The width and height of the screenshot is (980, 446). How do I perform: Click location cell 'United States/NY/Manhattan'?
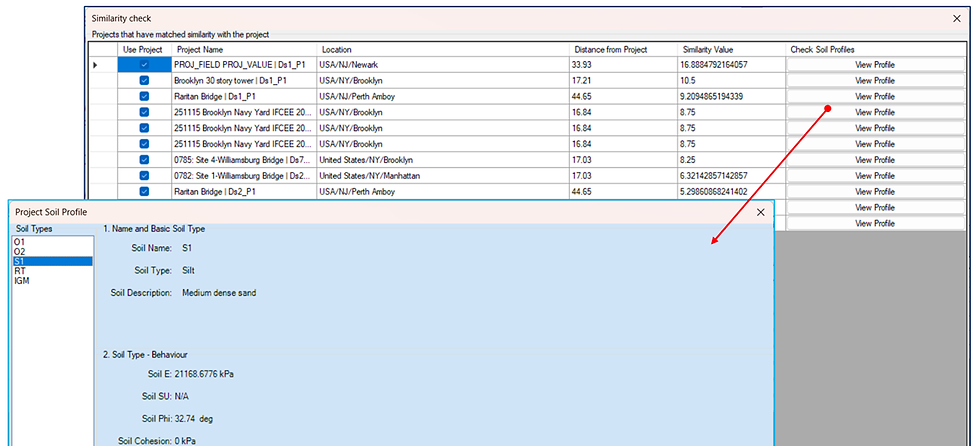point(443,176)
